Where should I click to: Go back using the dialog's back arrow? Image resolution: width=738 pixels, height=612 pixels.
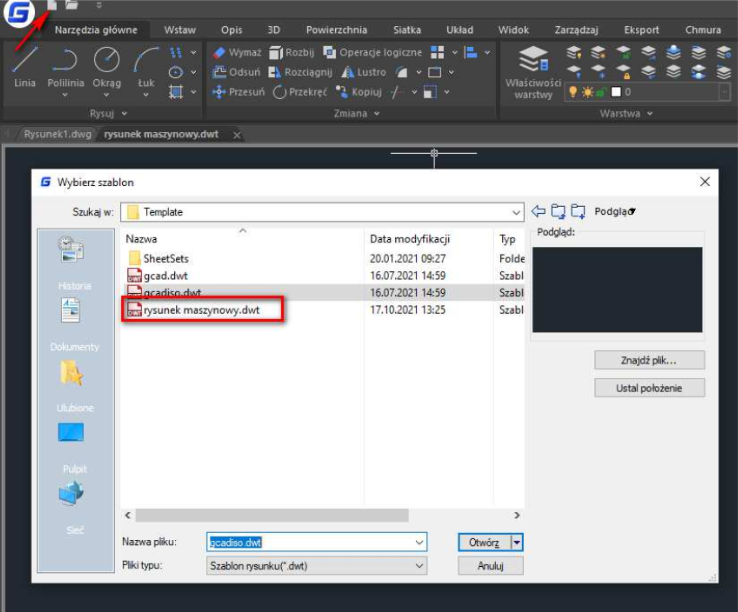pos(539,211)
